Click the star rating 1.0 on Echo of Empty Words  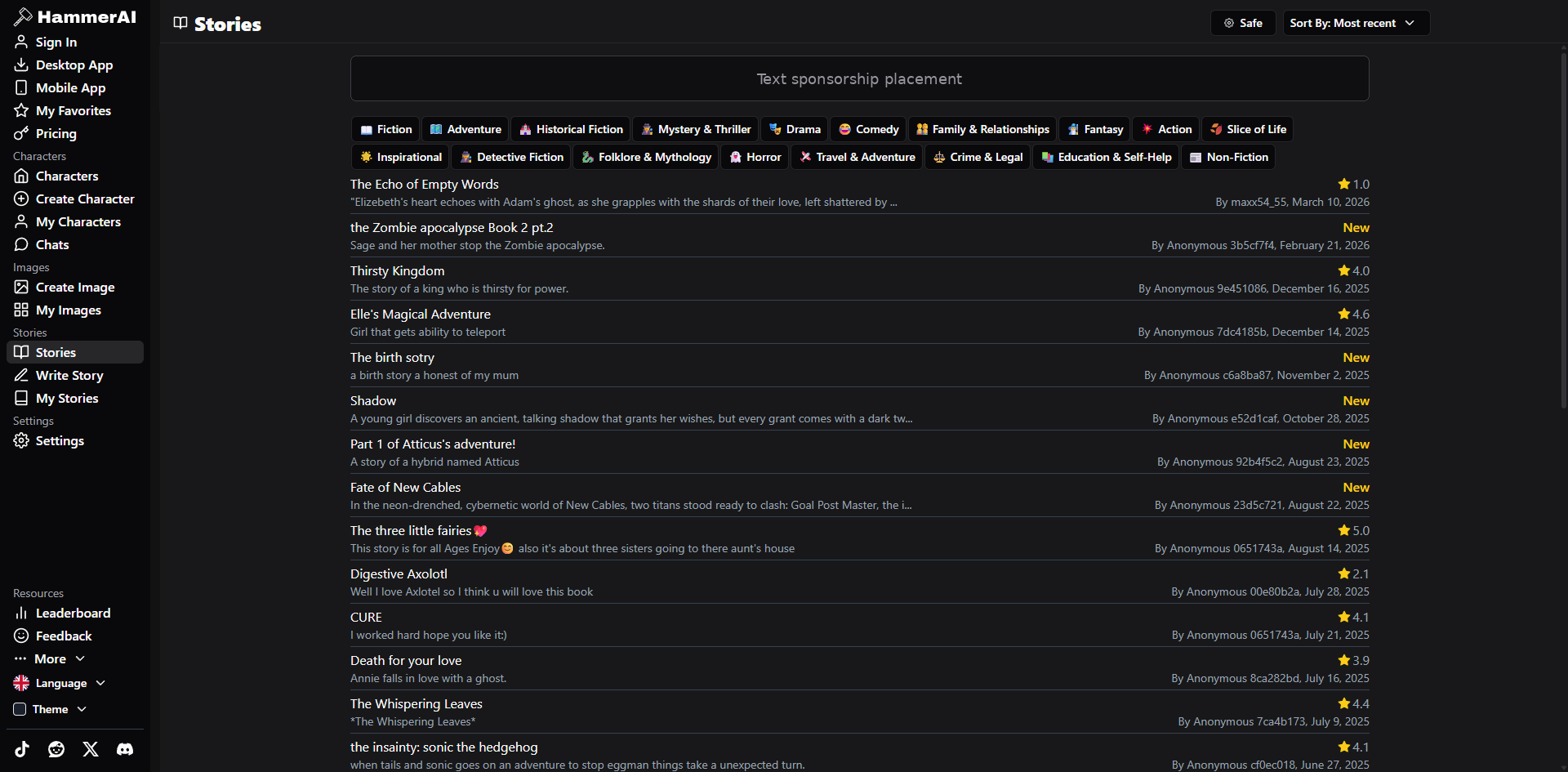coord(1354,185)
